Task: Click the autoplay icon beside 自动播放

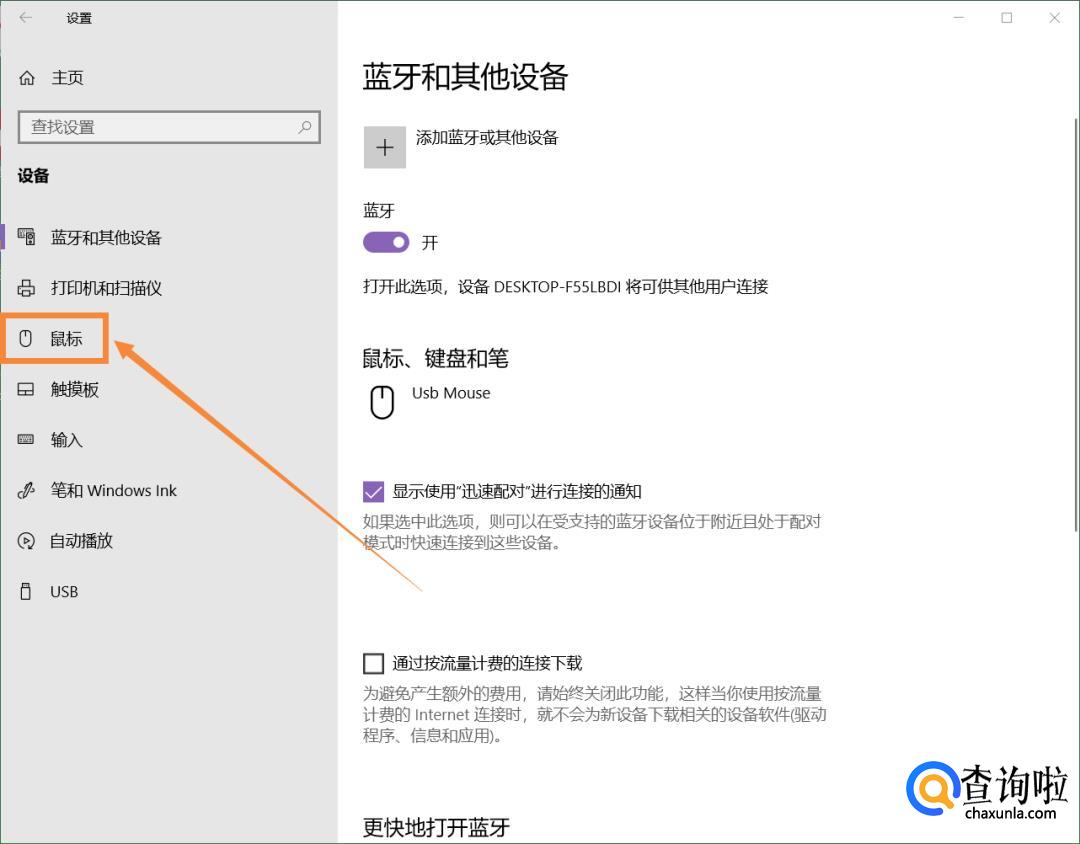Action: click(26, 541)
